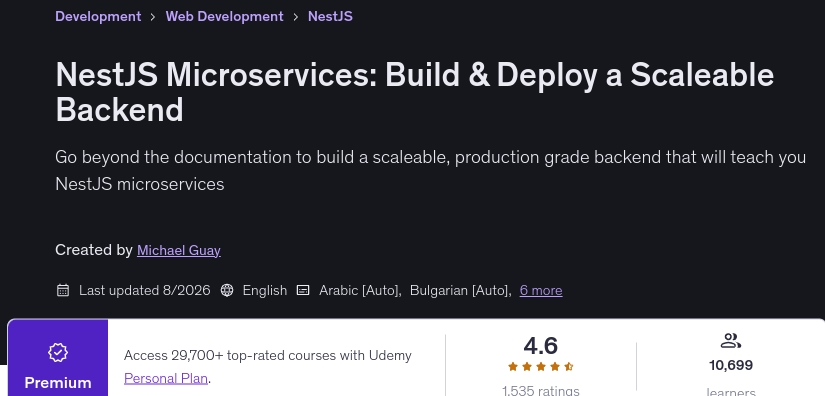The width and height of the screenshot is (825, 396).
Task: Click the learners people icon
Action: 730,341
